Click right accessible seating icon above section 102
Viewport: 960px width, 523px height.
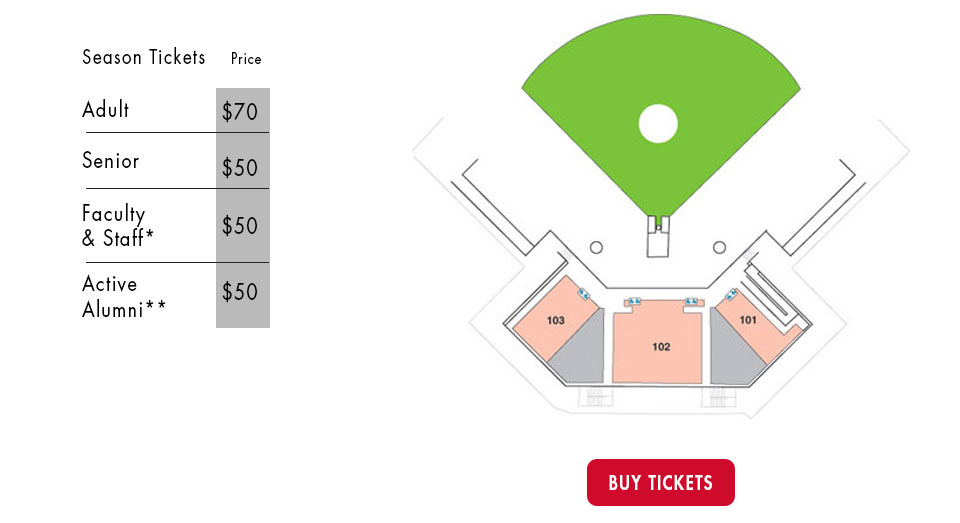tap(691, 301)
